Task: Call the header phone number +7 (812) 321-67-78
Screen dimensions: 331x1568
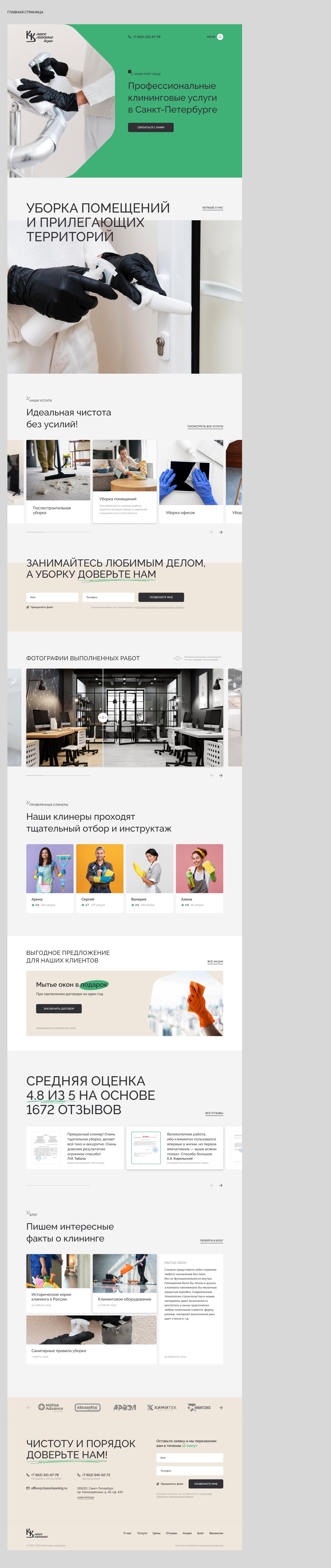Action: [147, 37]
